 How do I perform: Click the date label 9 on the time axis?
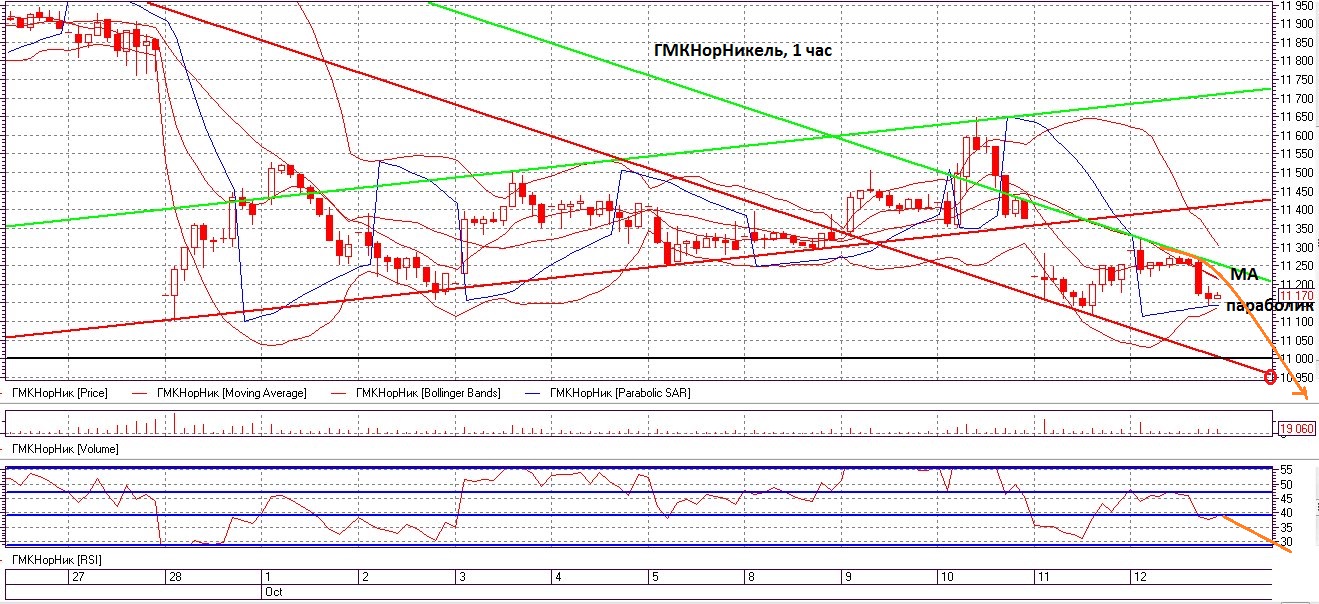[847, 577]
